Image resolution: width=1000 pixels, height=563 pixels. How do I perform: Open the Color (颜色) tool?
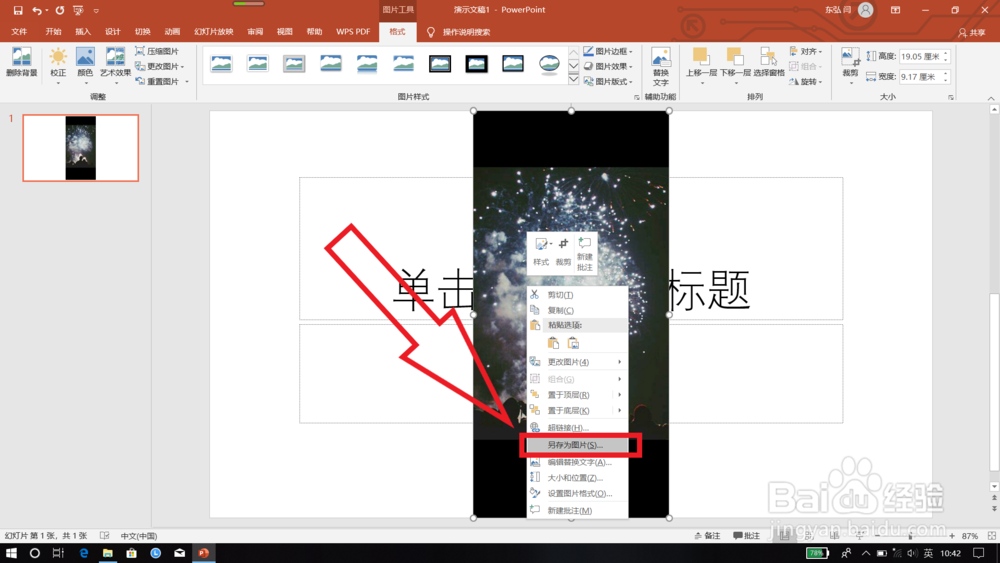[x=85, y=65]
